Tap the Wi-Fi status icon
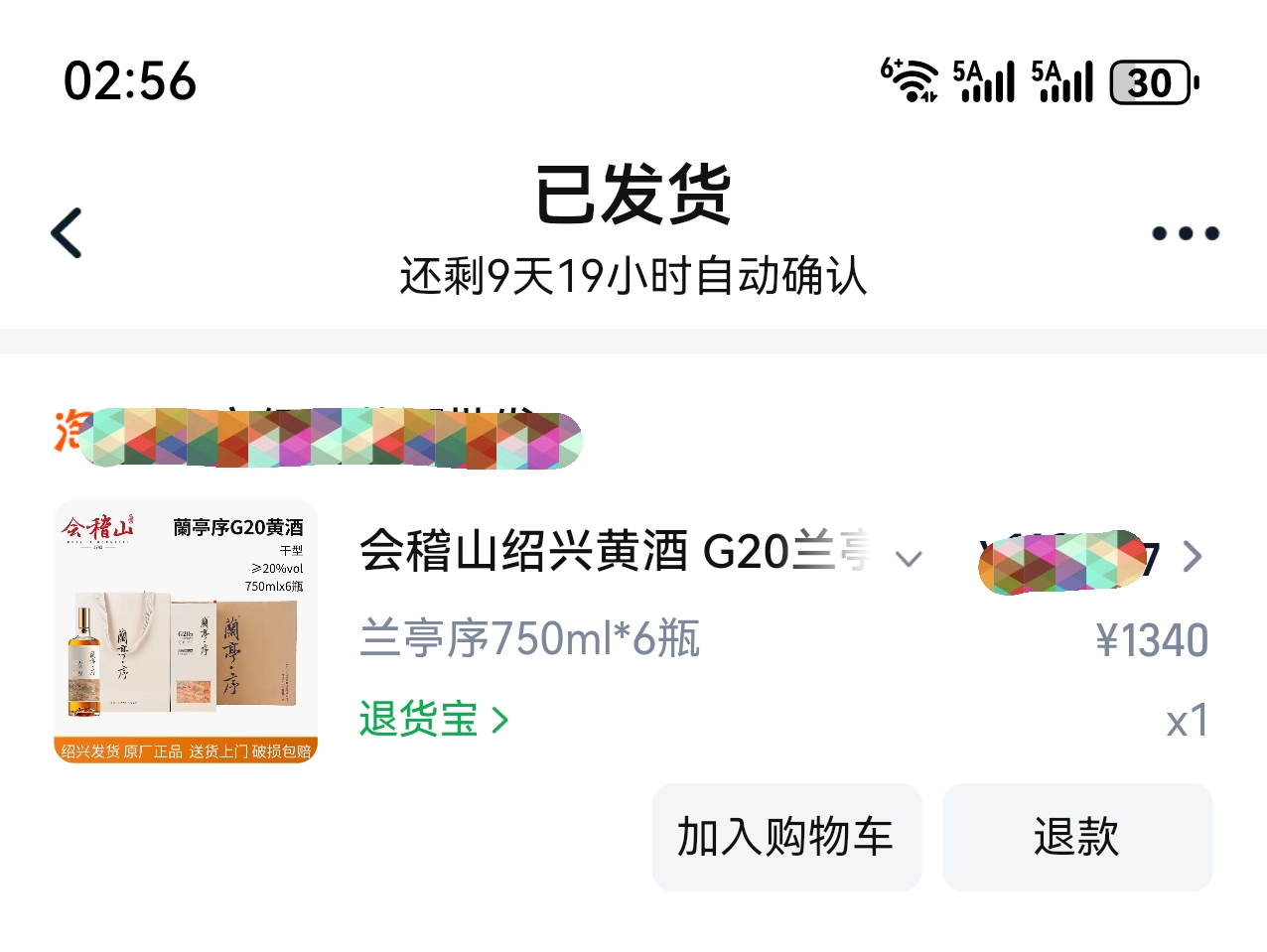 (910, 80)
